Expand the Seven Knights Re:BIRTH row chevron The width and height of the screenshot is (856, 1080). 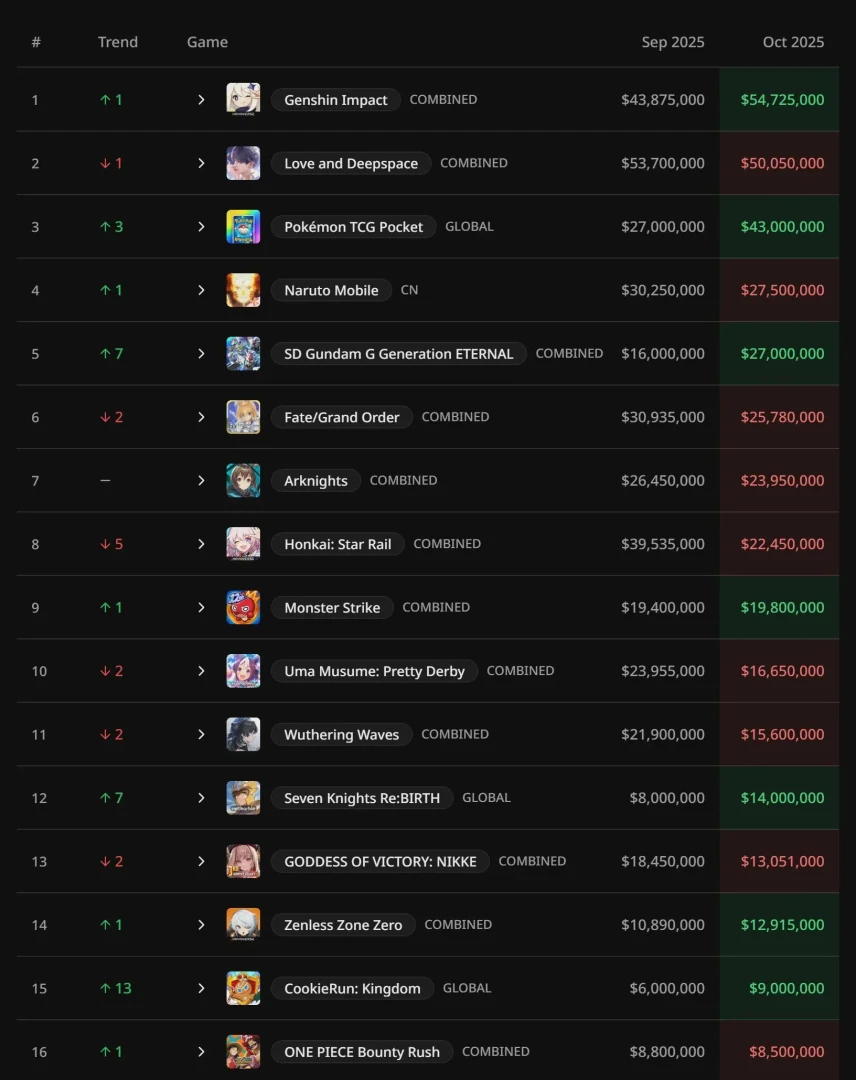click(201, 798)
